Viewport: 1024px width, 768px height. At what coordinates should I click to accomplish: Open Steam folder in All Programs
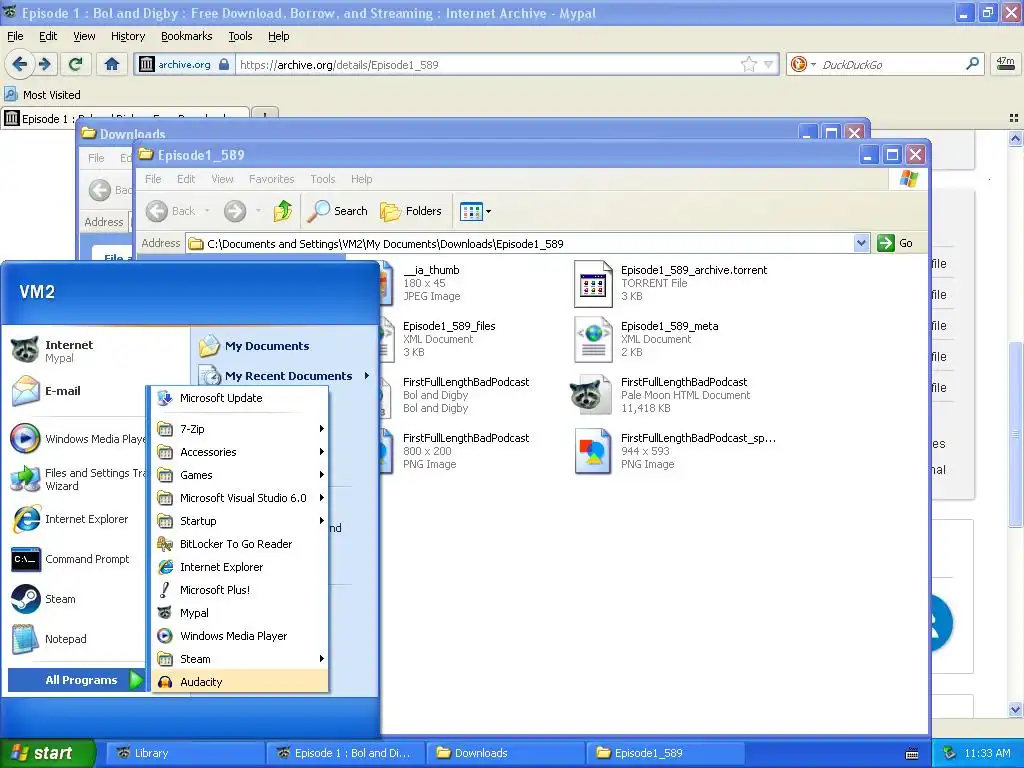click(240, 658)
